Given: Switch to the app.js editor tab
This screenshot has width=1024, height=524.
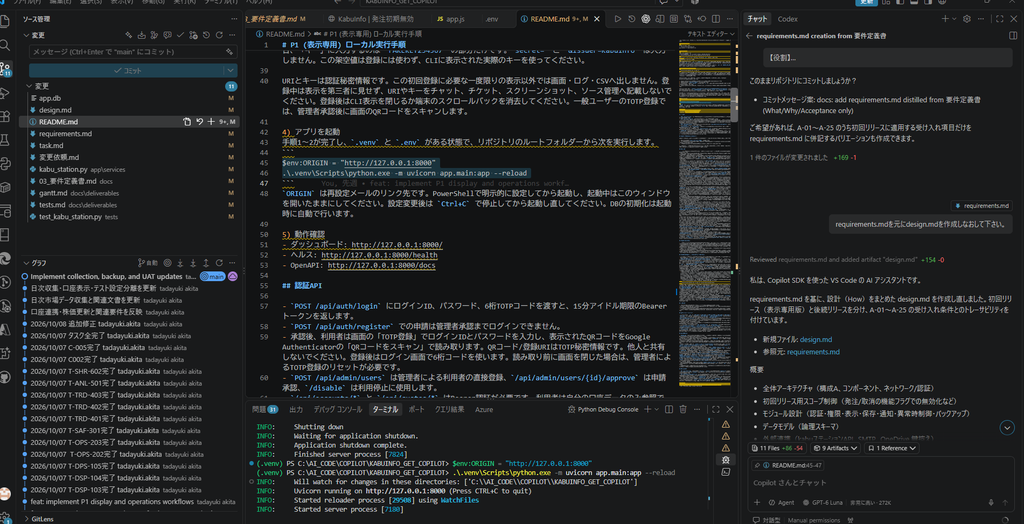Looking at the screenshot, I should point(451,19).
